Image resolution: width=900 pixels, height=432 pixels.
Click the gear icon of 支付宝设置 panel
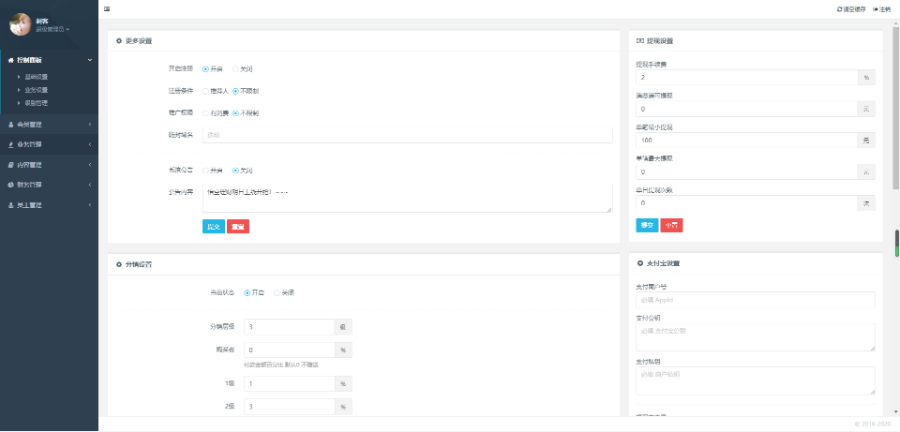coord(640,263)
